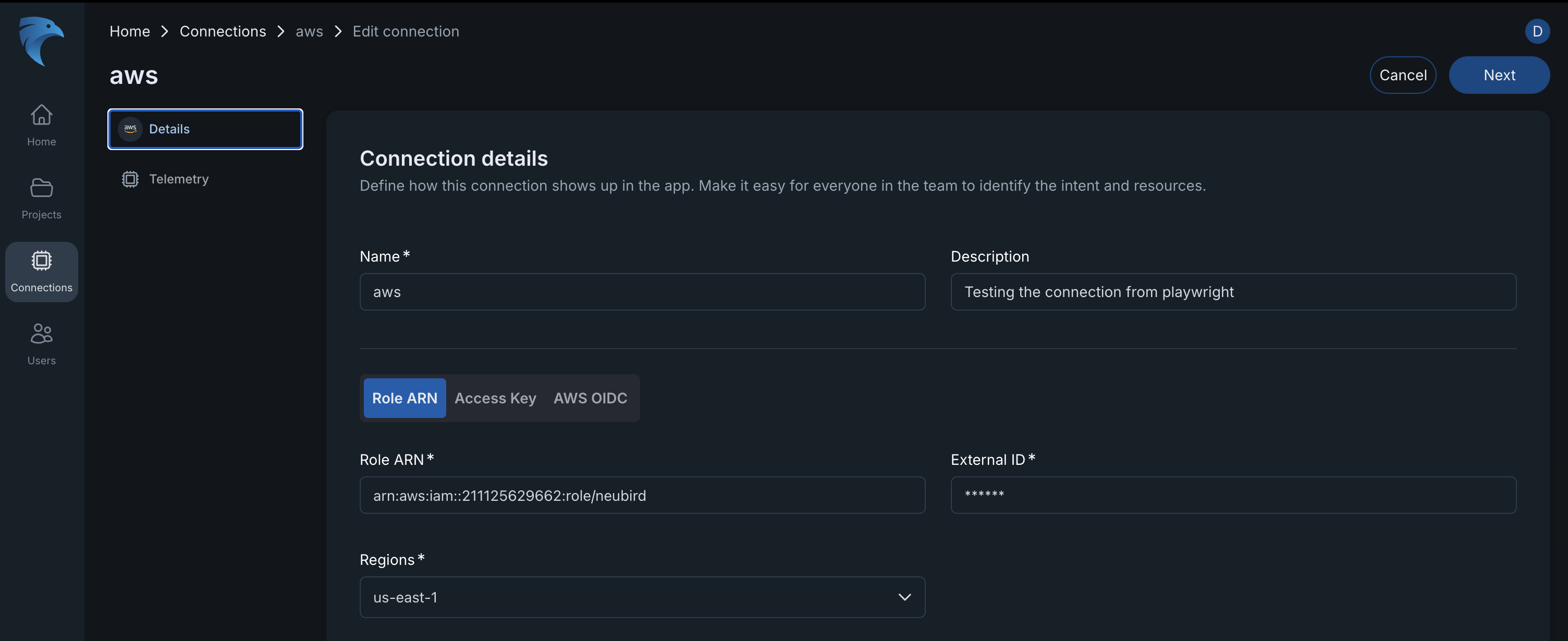
Task: Click the Next button
Action: pos(1499,75)
